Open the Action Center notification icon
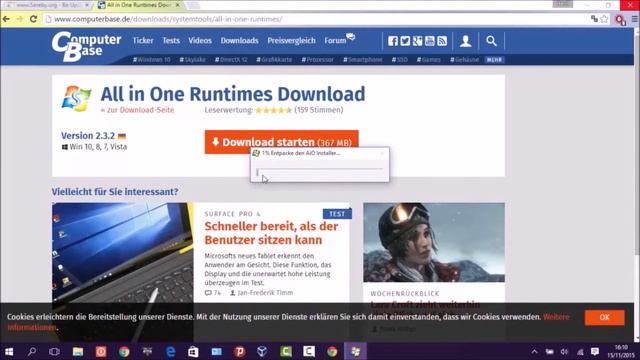 pyautogui.click(x=595, y=351)
